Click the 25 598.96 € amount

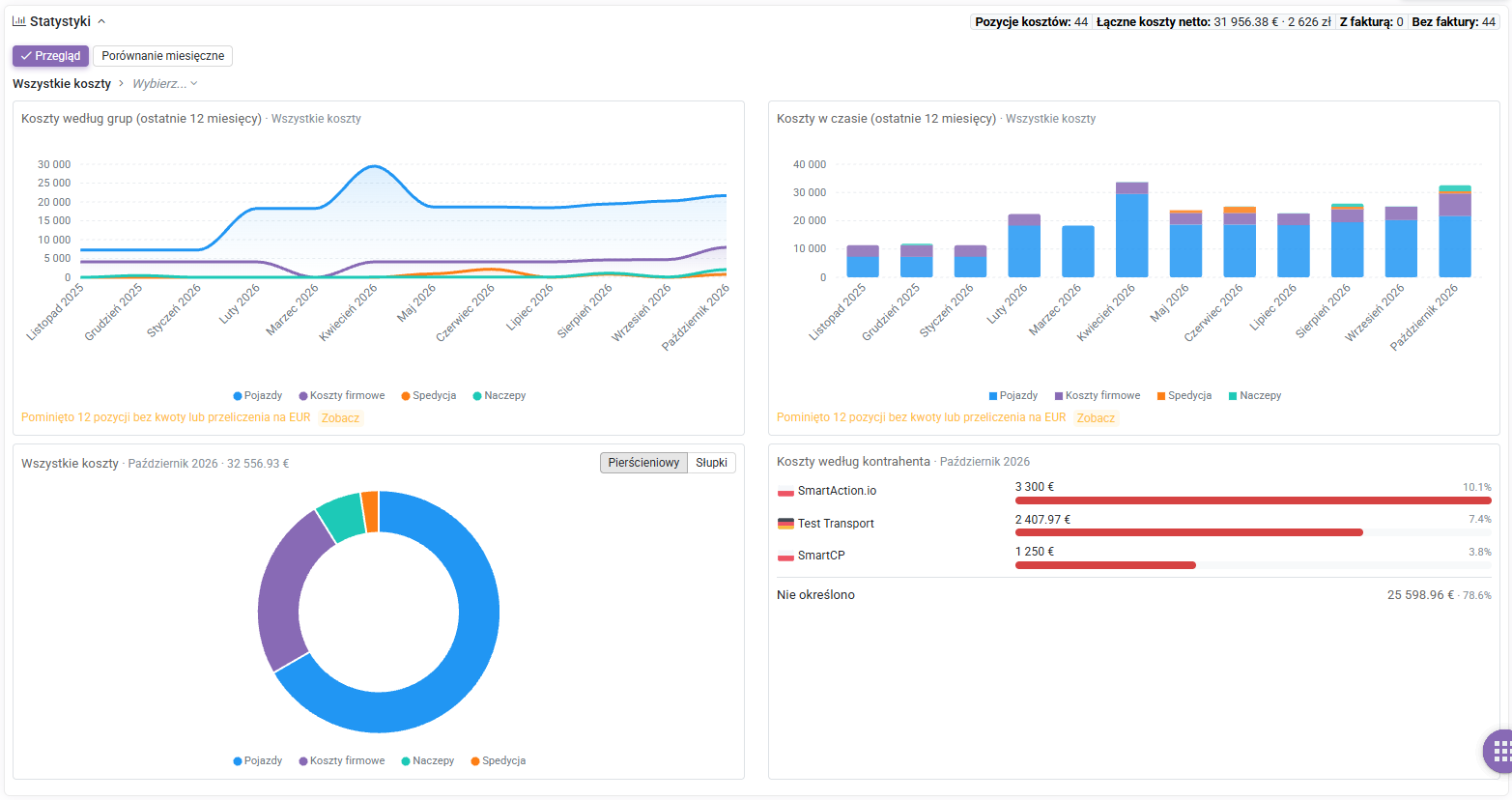pos(1420,595)
